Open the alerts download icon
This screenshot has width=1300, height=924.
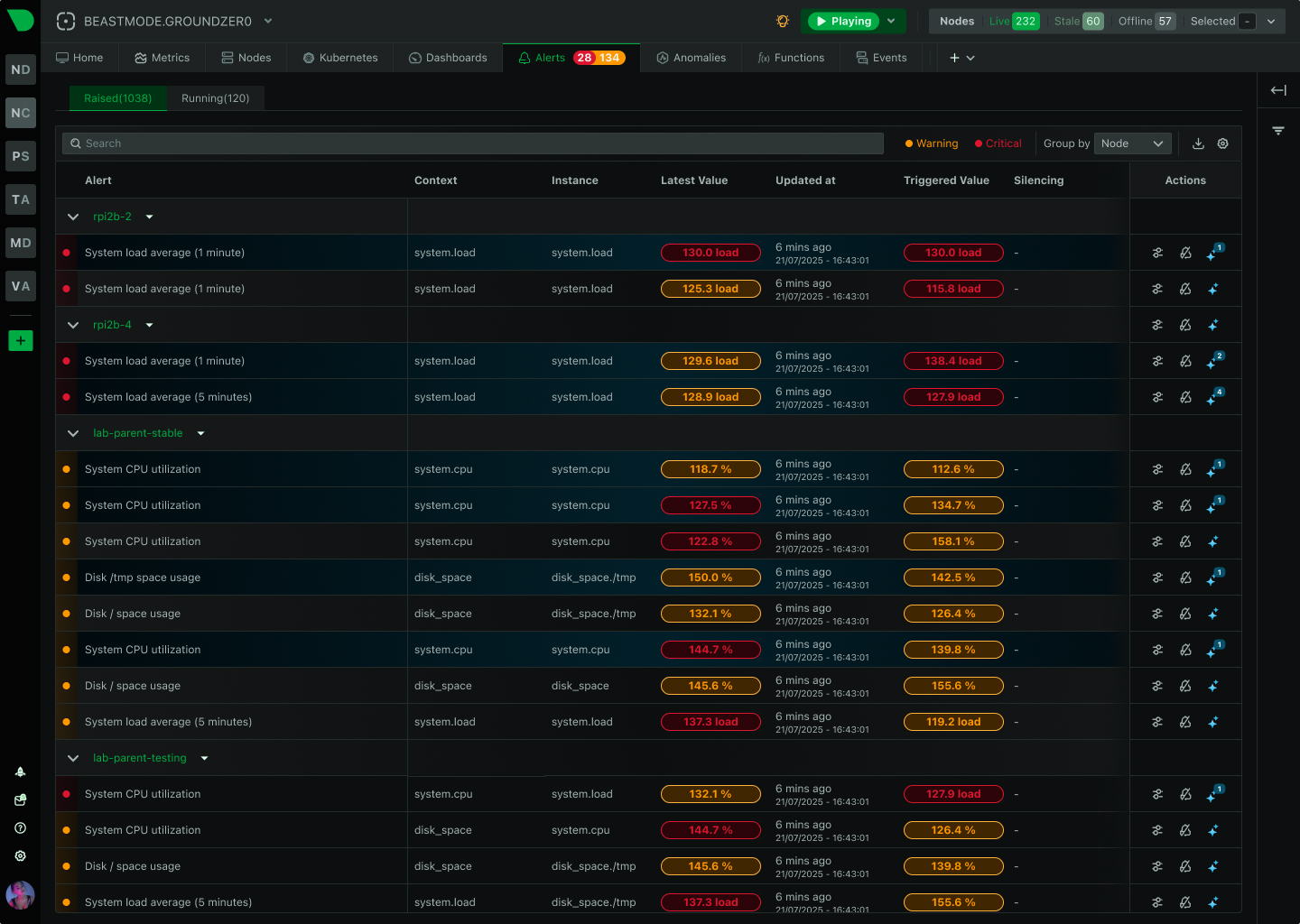[1198, 143]
